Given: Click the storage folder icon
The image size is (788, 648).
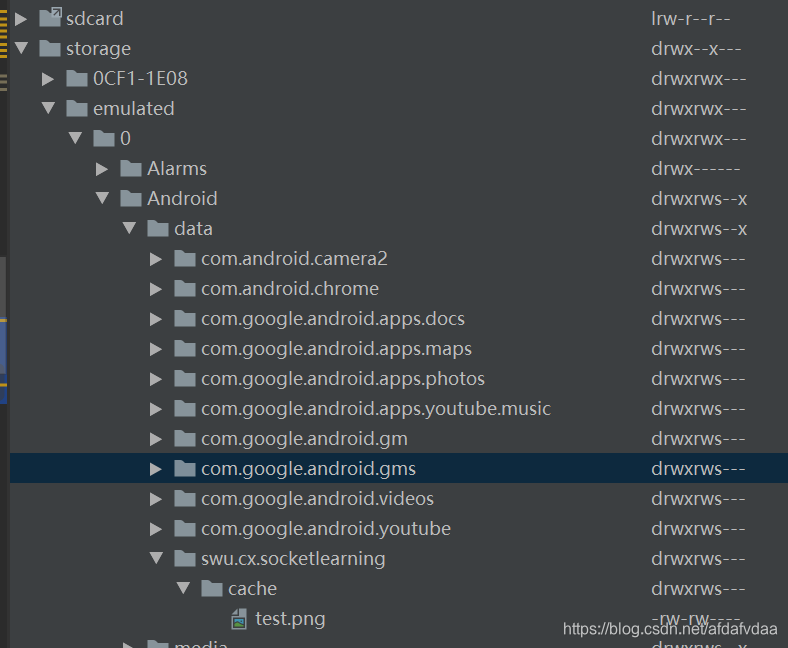Looking at the screenshot, I should 50,48.
